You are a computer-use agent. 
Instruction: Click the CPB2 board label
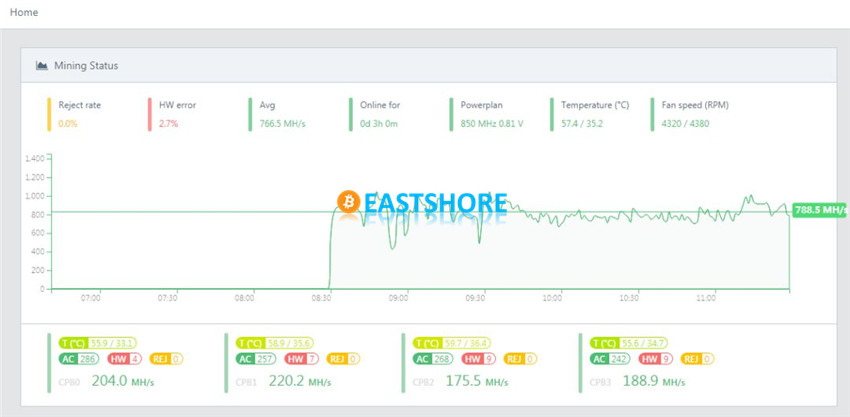(x=423, y=382)
